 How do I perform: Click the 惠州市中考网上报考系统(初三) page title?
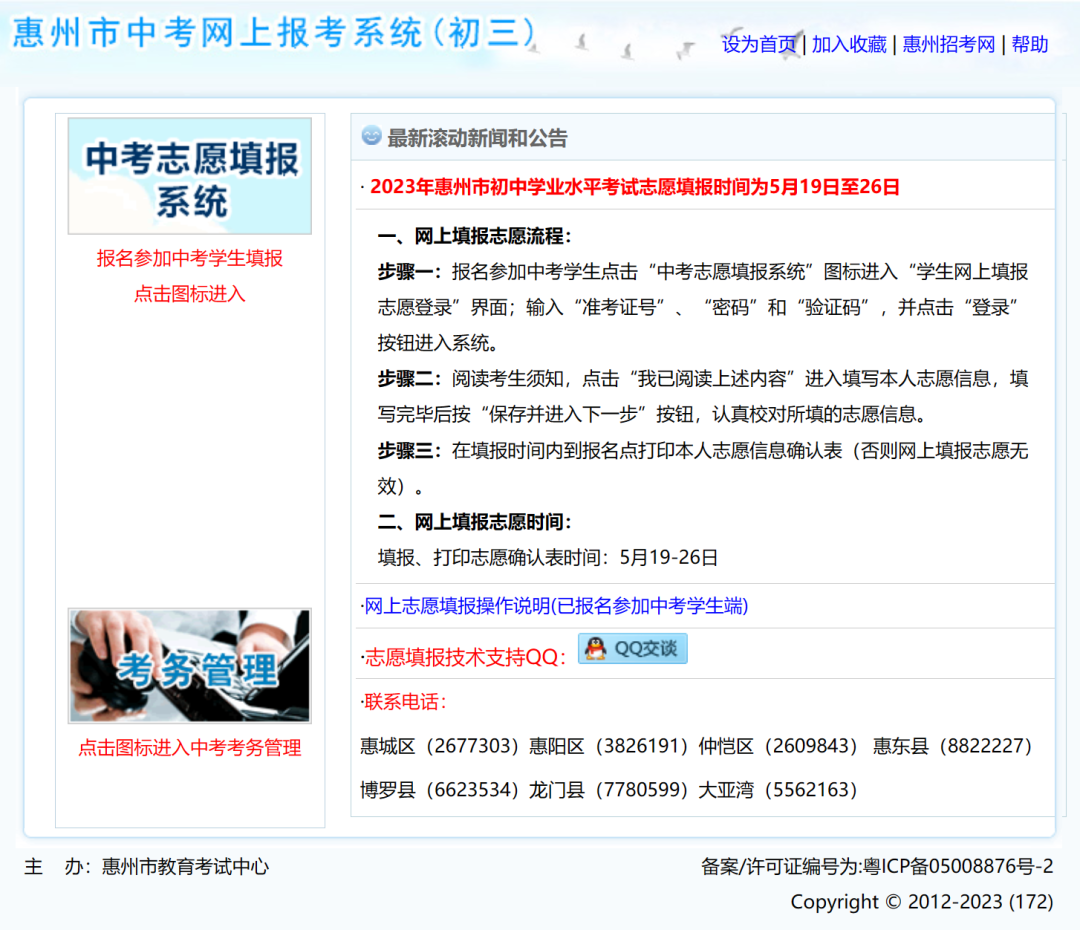coord(273,34)
